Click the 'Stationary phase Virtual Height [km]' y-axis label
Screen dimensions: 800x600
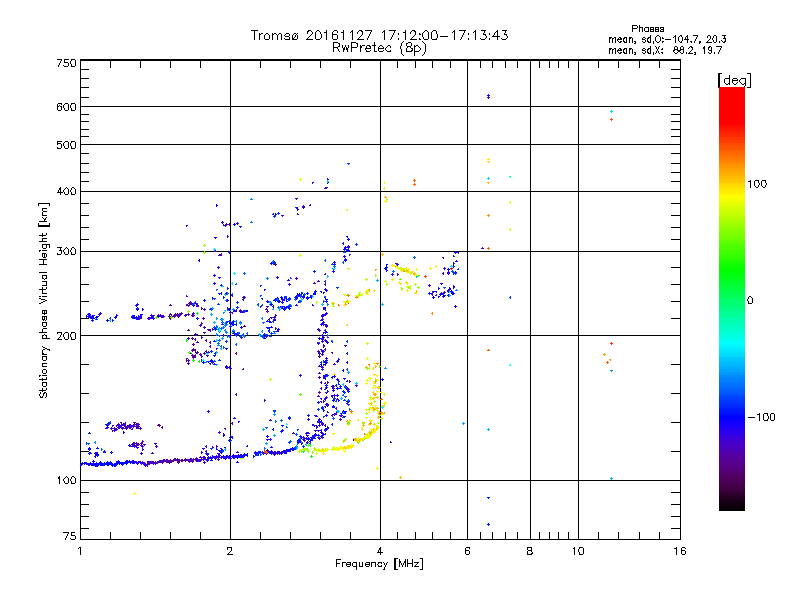click(x=43, y=300)
